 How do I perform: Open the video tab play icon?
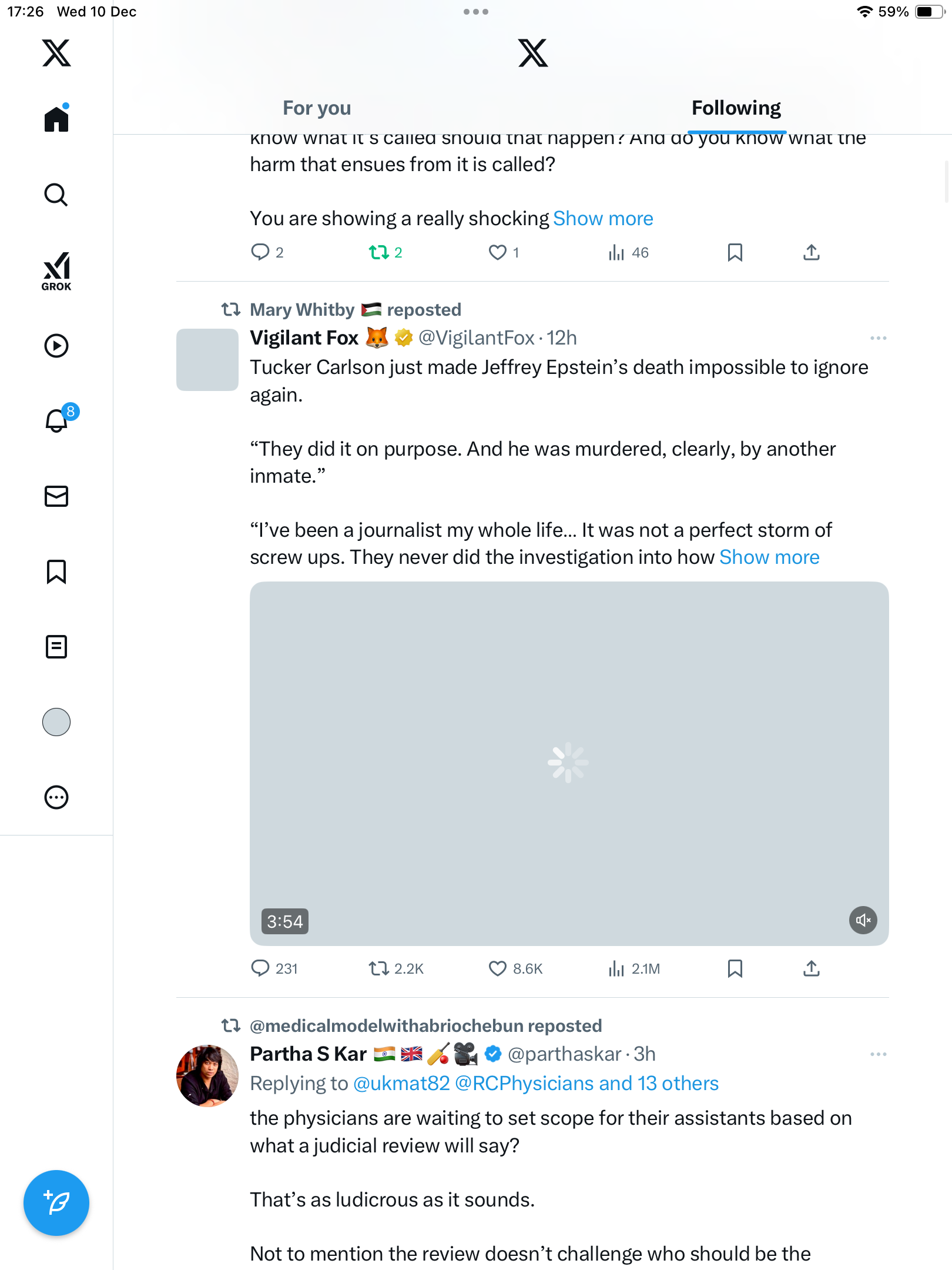coord(56,346)
